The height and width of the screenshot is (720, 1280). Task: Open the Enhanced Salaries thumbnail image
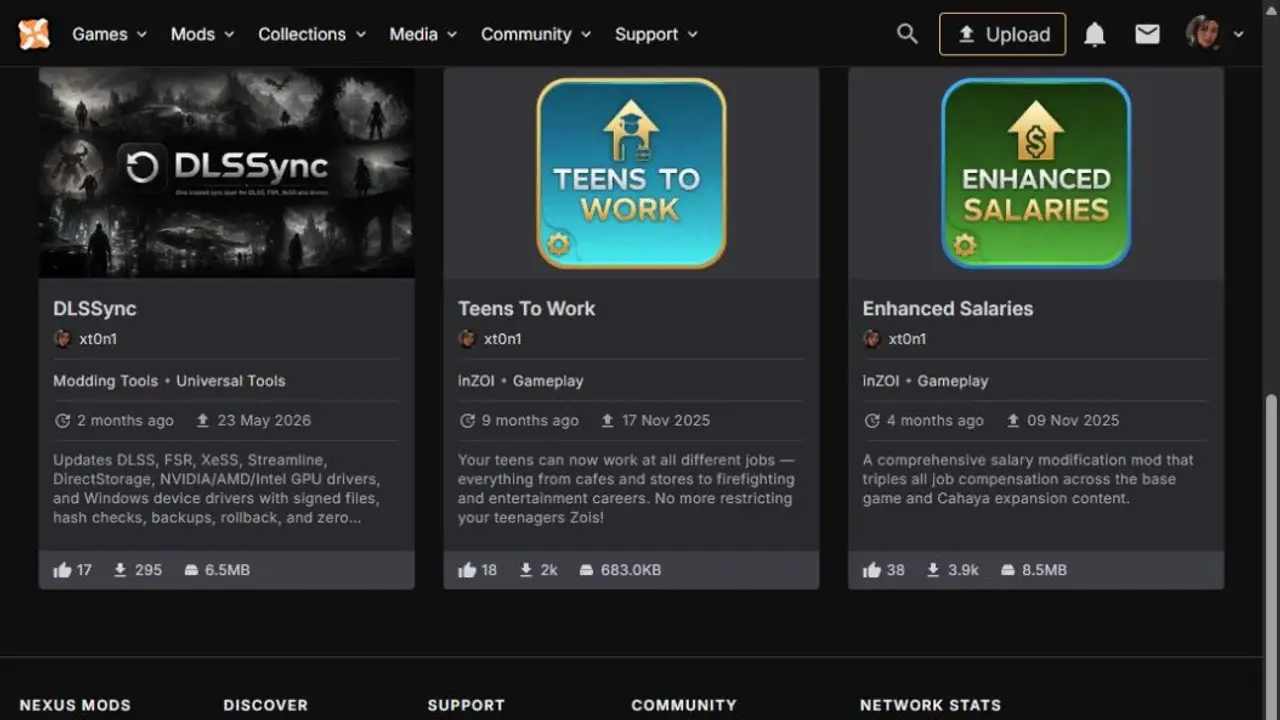(x=1036, y=173)
